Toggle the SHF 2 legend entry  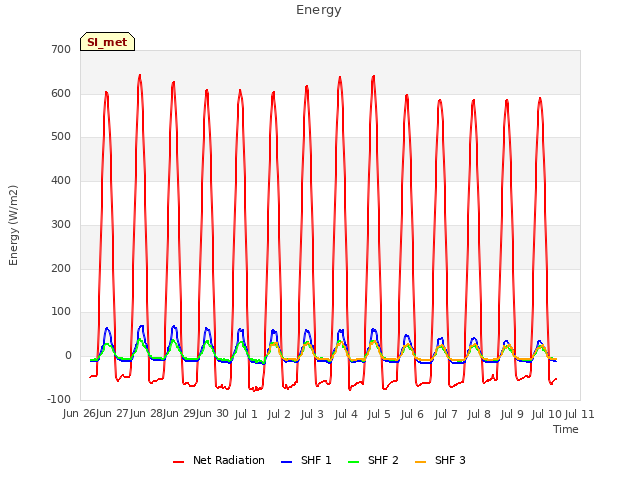click(373, 460)
